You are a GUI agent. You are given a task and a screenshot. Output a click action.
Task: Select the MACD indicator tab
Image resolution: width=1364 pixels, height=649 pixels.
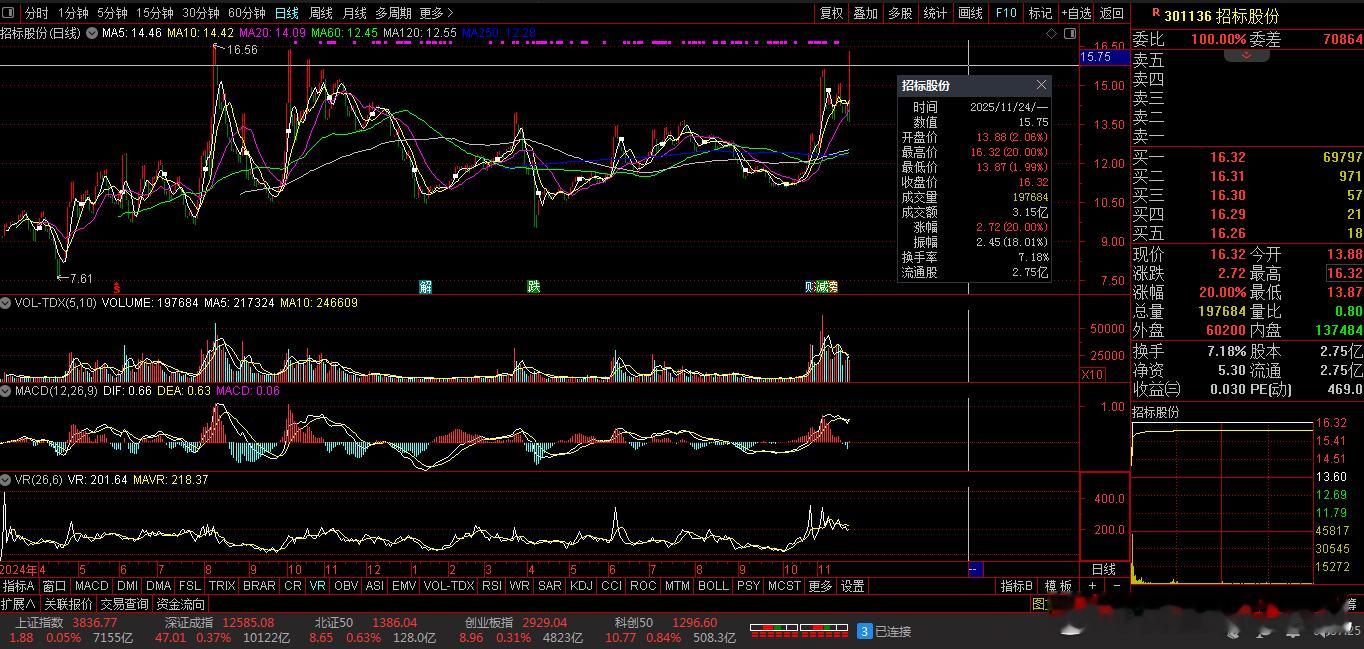point(91,586)
